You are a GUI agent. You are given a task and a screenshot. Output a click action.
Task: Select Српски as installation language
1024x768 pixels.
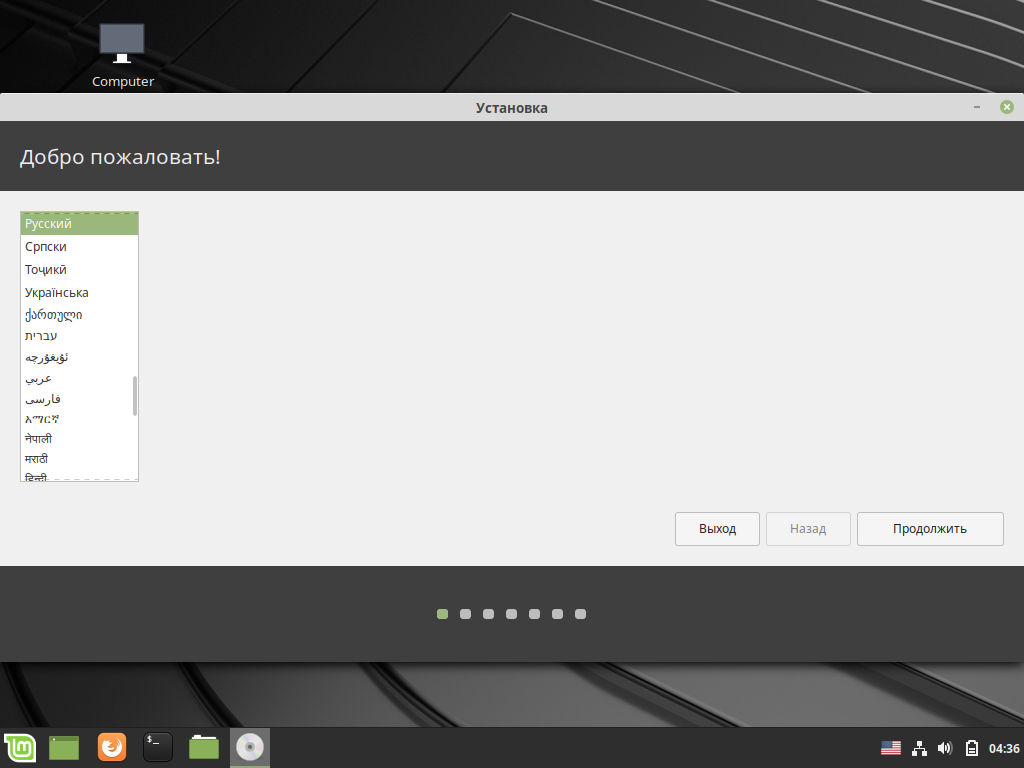click(x=47, y=246)
